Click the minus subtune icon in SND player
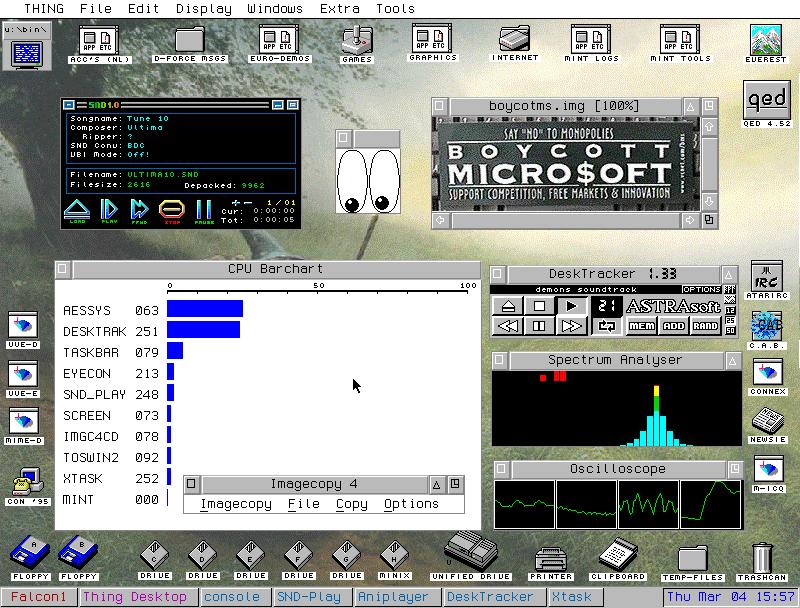 [x=248, y=203]
